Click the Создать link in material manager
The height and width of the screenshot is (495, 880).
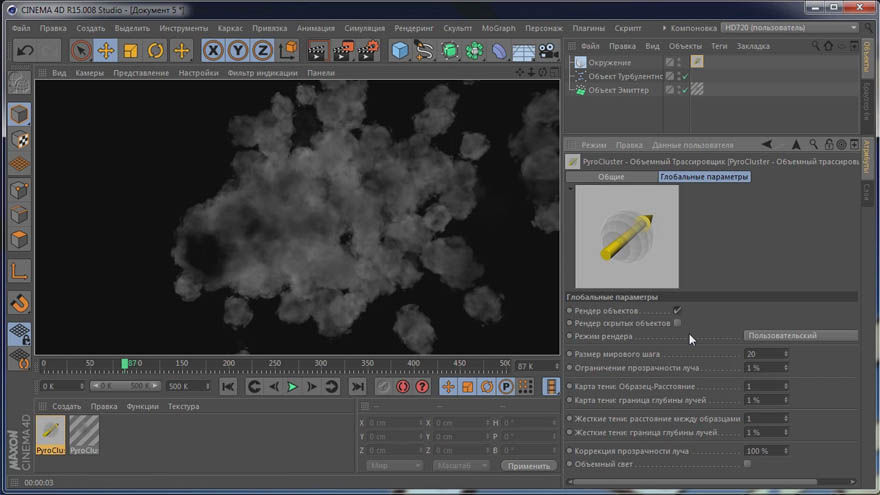pyautogui.click(x=66, y=406)
